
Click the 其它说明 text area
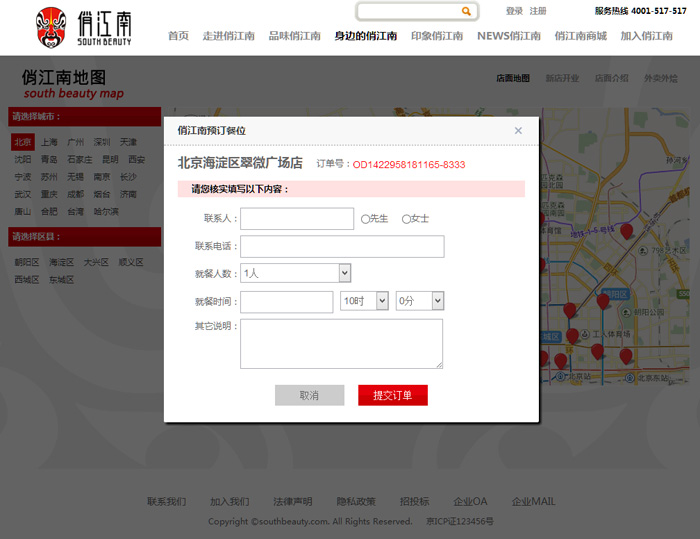coord(342,343)
